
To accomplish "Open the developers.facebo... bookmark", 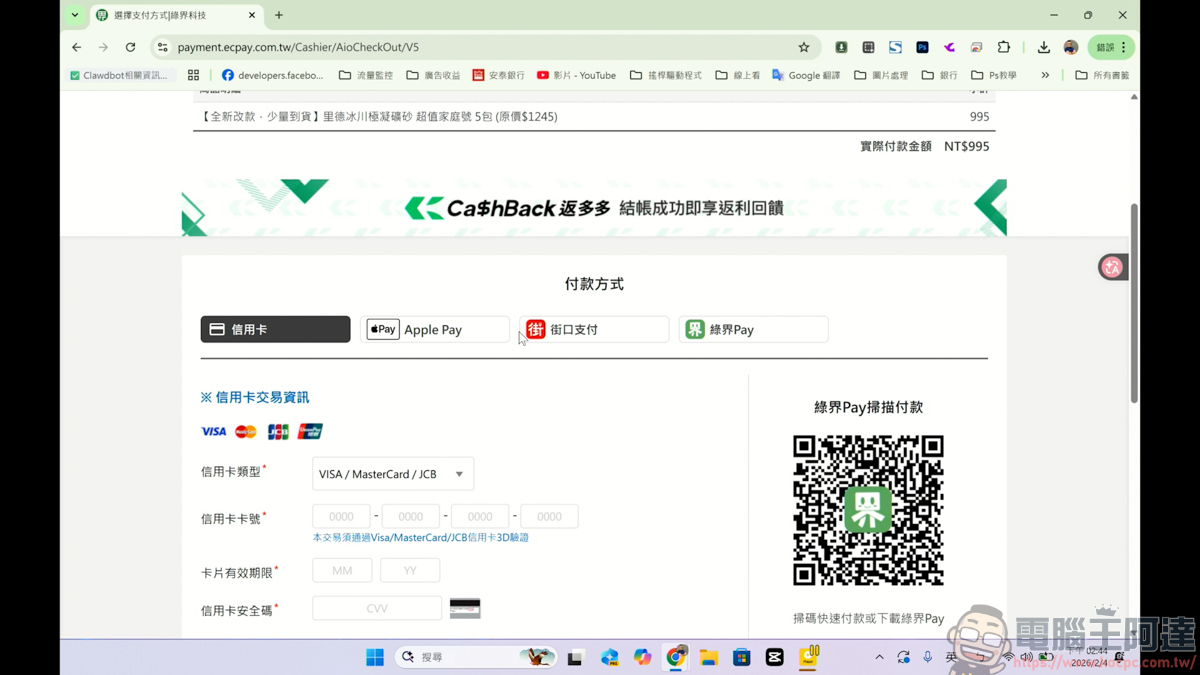I will point(272,75).
